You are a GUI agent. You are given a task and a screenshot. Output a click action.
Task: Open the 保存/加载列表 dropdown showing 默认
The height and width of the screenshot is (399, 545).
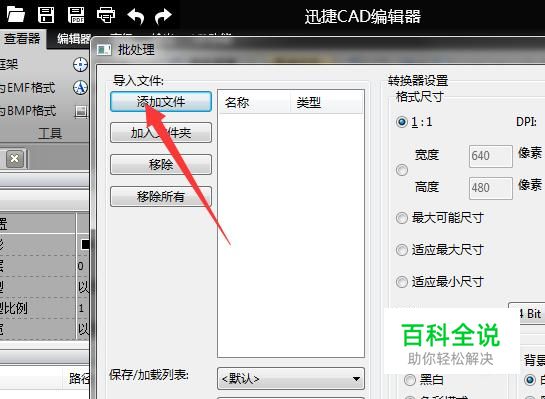pos(291,378)
